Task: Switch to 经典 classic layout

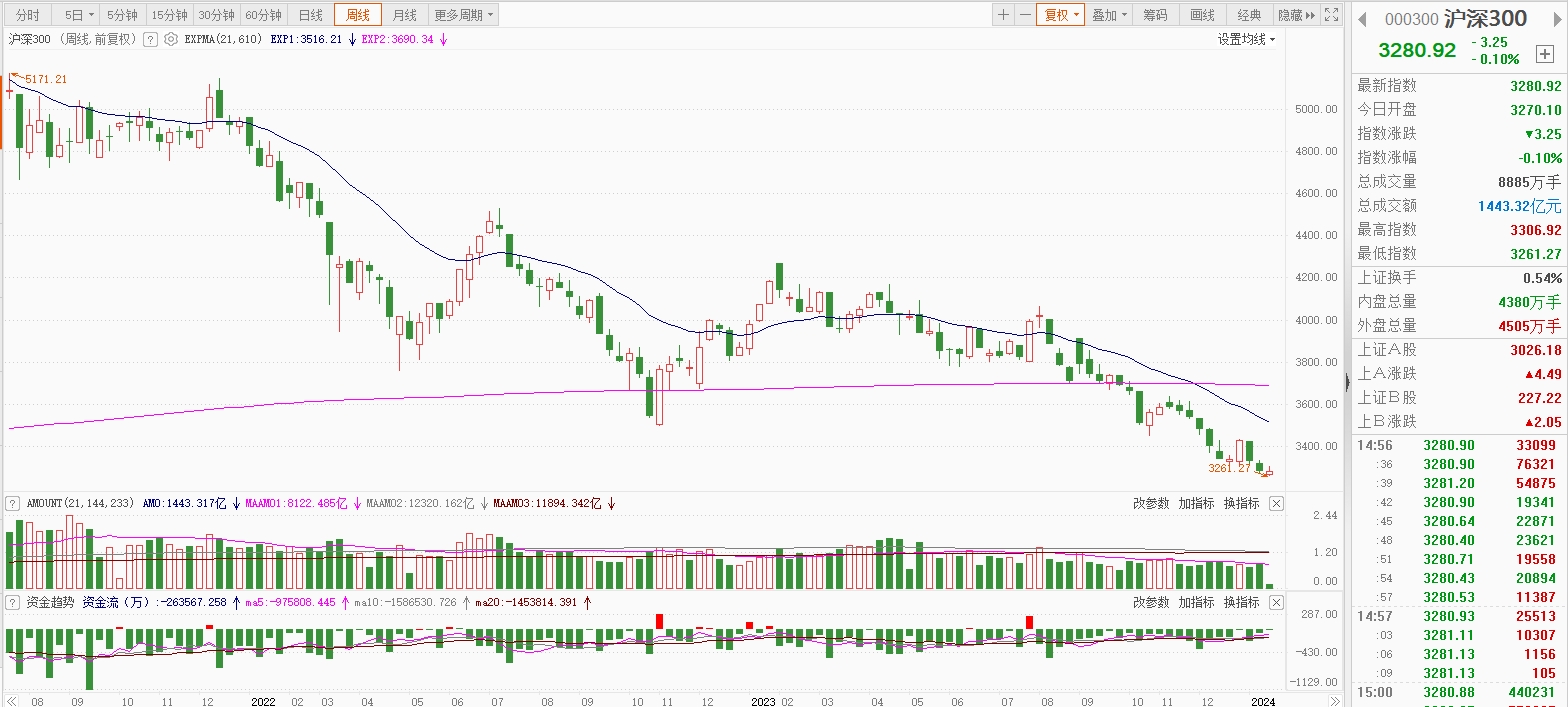Action: pos(1249,15)
